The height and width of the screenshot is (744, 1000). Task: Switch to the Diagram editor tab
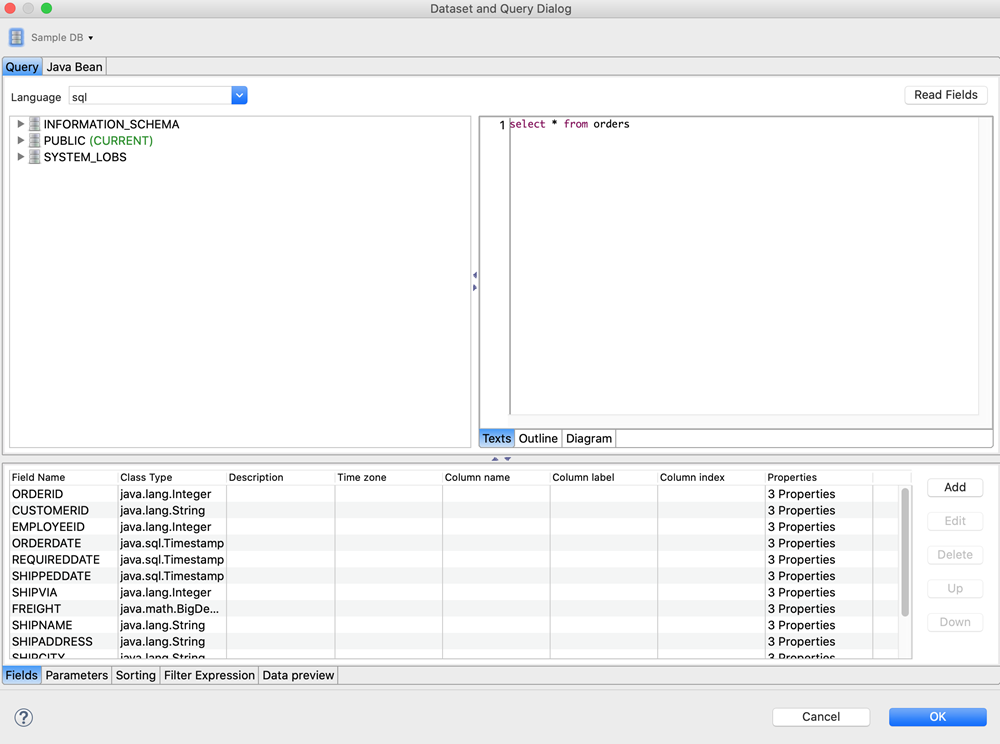(589, 439)
